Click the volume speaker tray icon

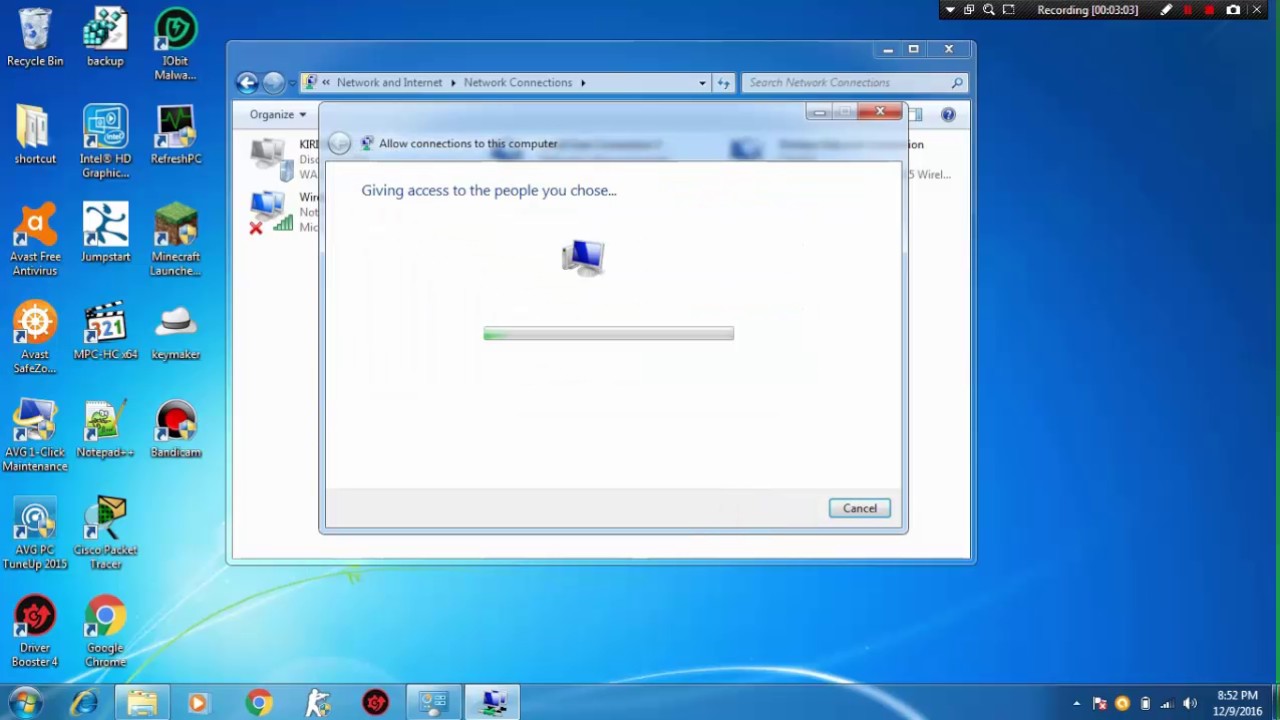pyautogui.click(x=1190, y=704)
